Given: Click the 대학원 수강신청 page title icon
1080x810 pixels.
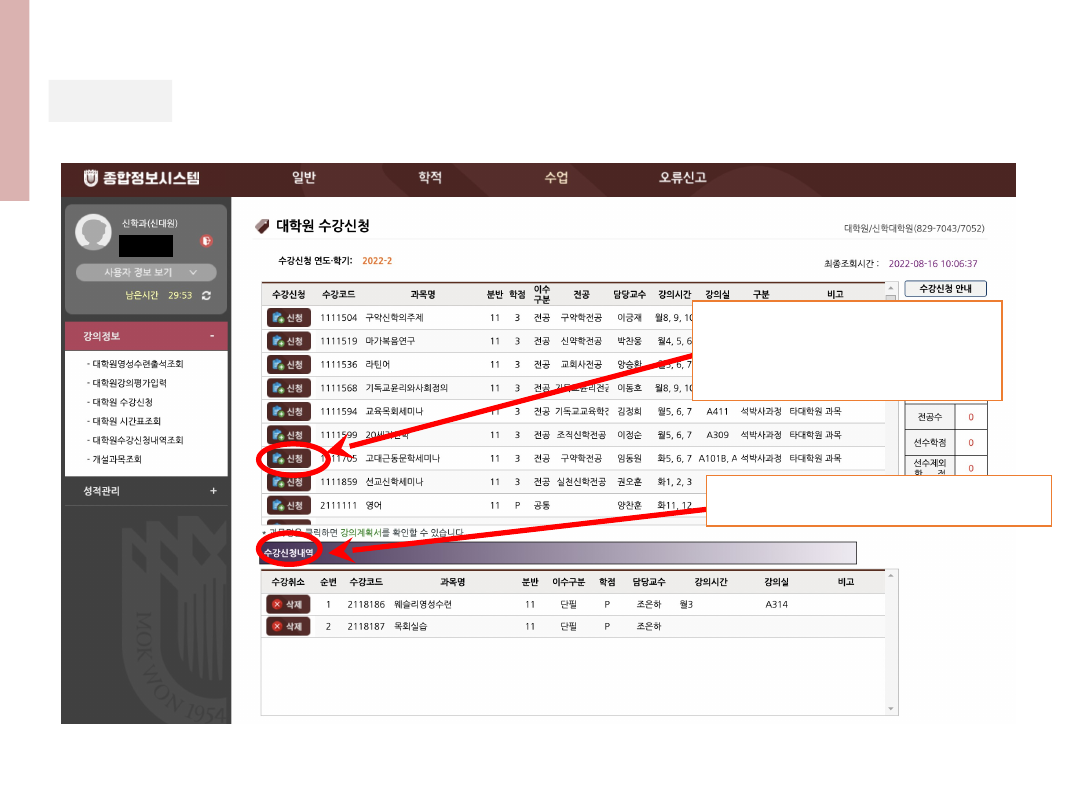Looking at the screenshot, I should pos(262,226).
